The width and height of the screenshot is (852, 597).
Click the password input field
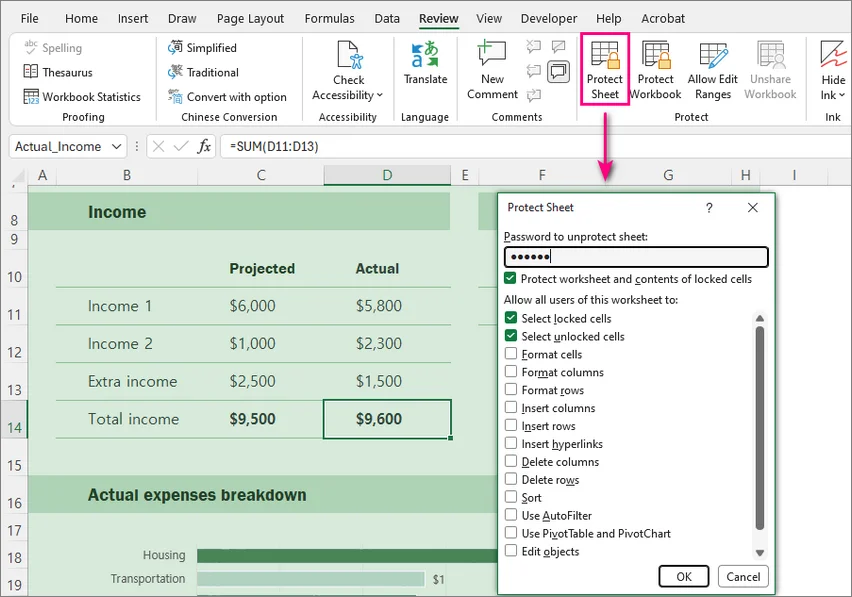coord(636,256)
